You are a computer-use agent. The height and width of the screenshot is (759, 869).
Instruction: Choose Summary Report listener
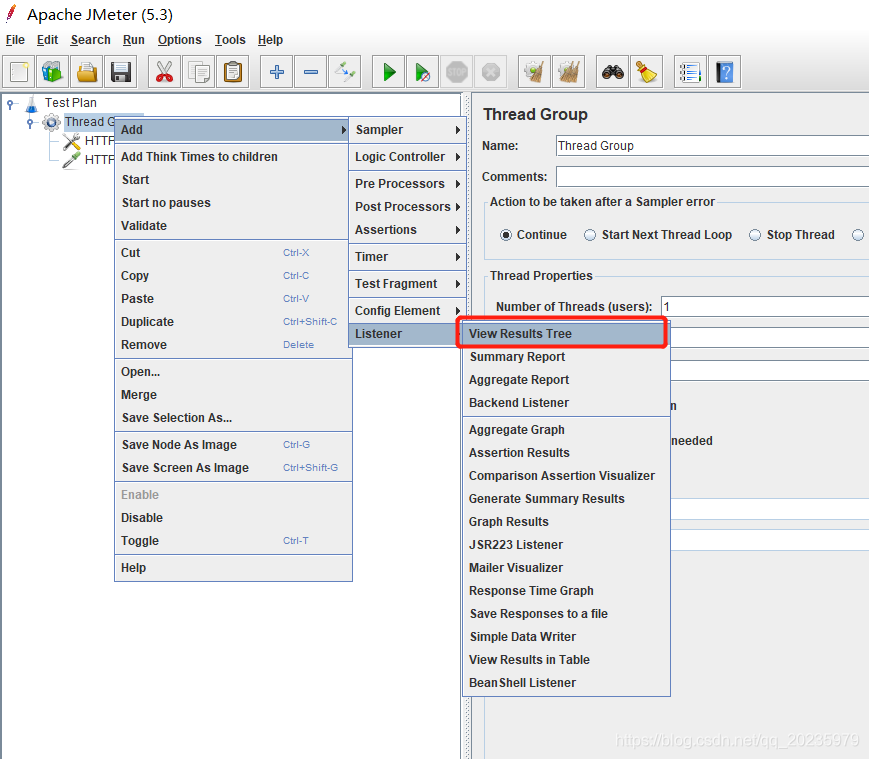pyautogui.click(x=566, y=357)
